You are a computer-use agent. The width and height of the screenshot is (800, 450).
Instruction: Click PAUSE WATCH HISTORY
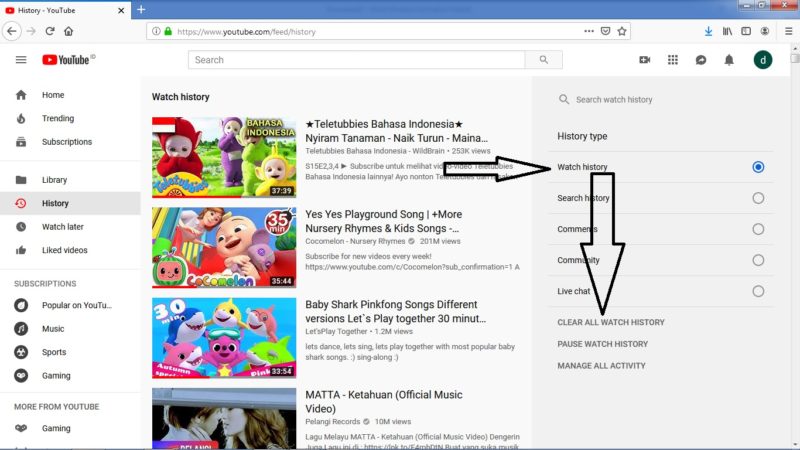(x=603, y=344)
